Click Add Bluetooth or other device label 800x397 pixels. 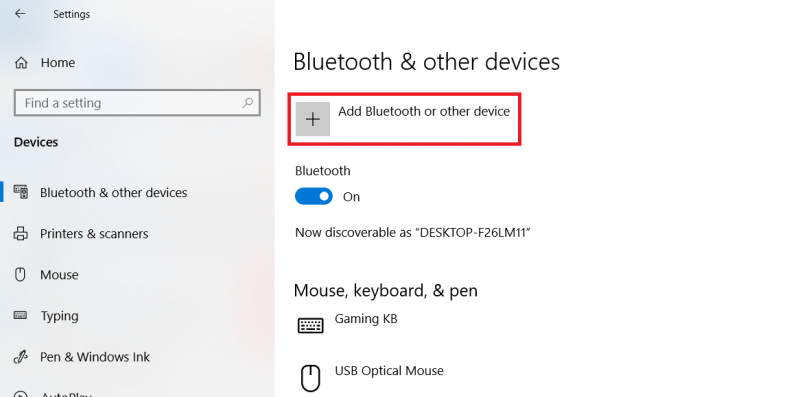coord(424,111)
